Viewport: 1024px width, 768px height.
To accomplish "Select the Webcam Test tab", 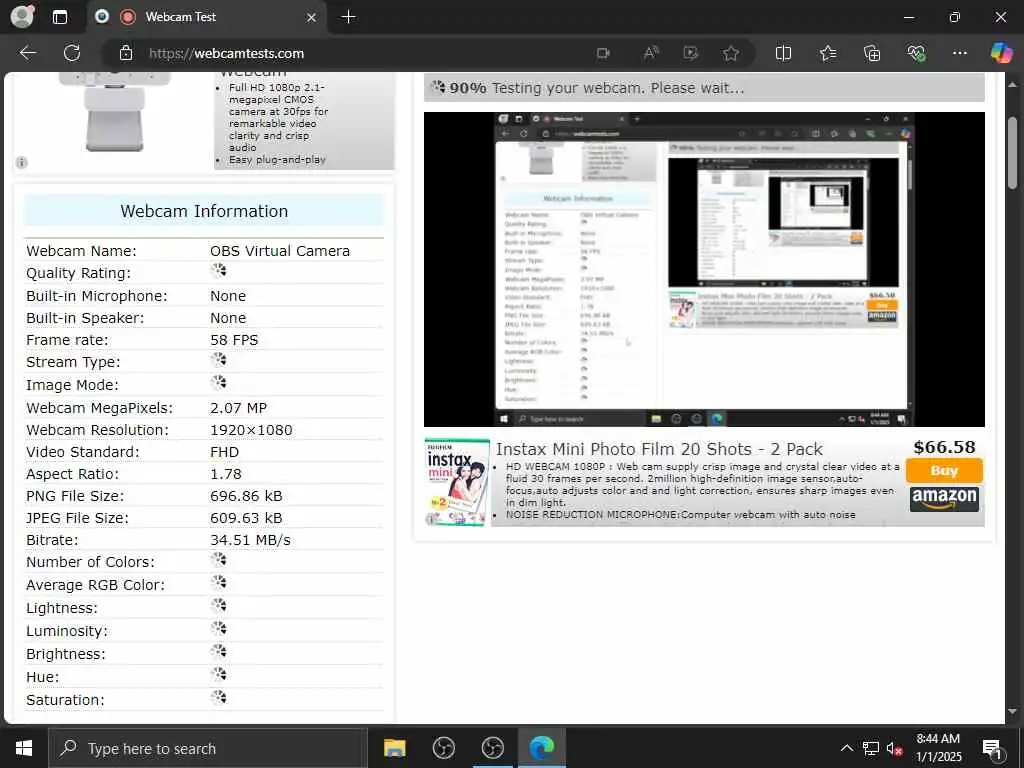I will (x=206, y=17).
